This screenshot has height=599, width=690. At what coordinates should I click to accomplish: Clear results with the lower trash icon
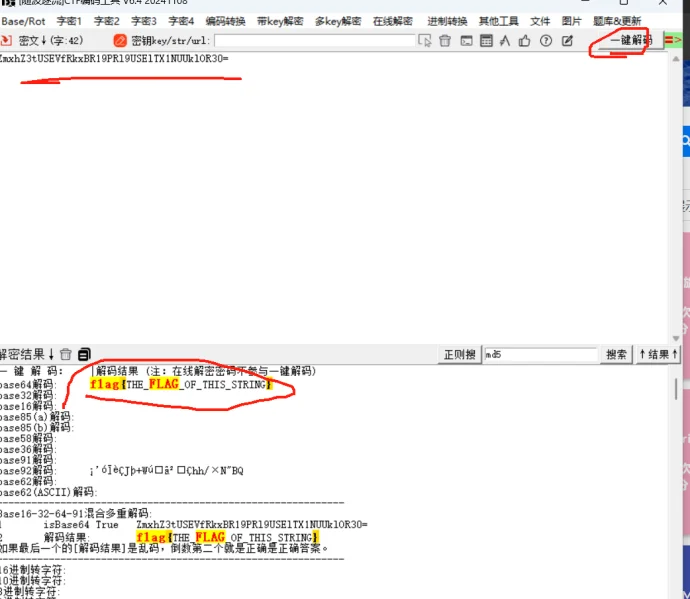tap(66, 354)
